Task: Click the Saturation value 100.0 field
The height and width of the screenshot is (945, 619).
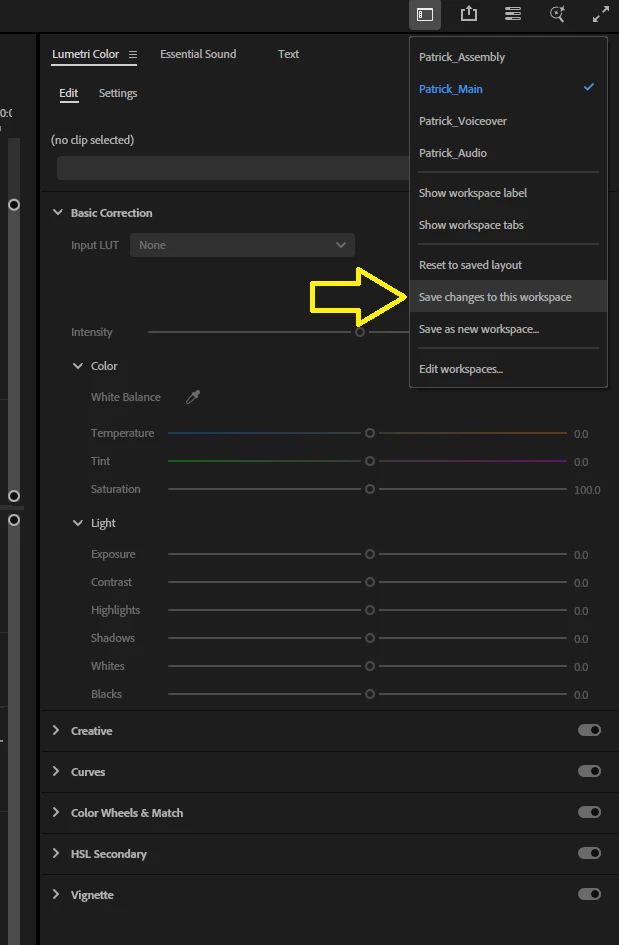Action: [587, 490]
